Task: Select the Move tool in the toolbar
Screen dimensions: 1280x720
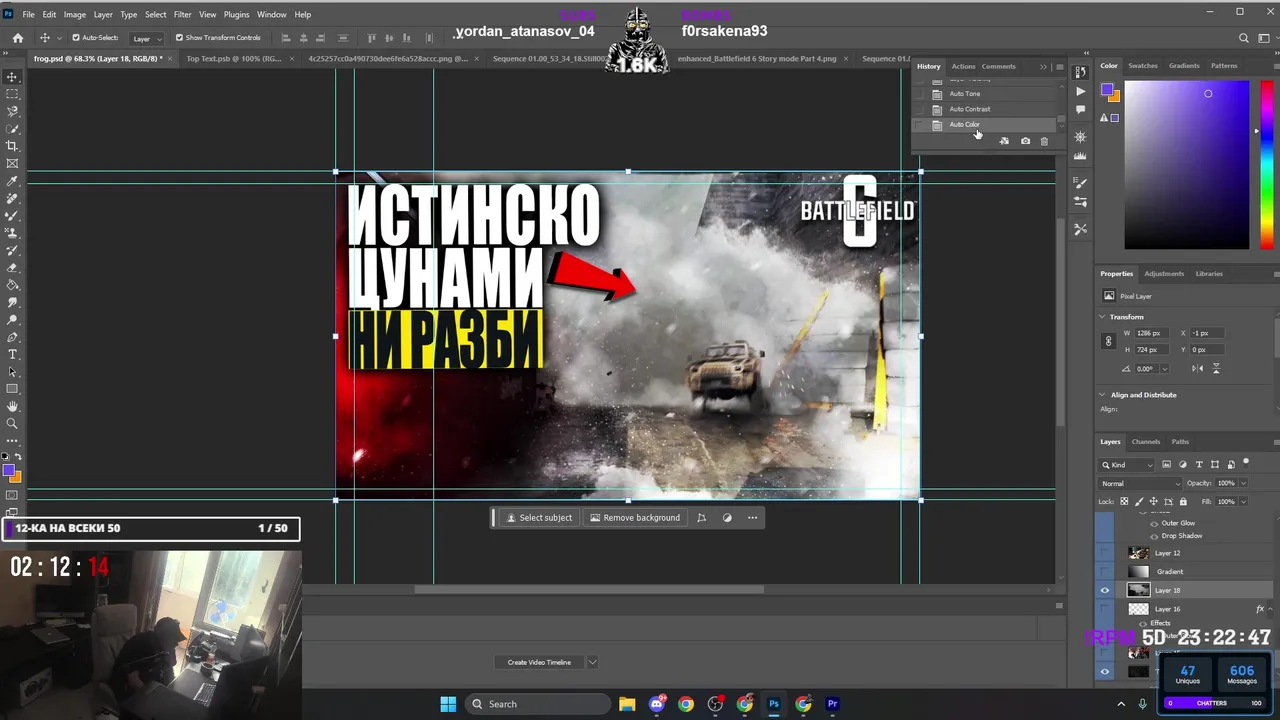Action: tap(13, 77)
